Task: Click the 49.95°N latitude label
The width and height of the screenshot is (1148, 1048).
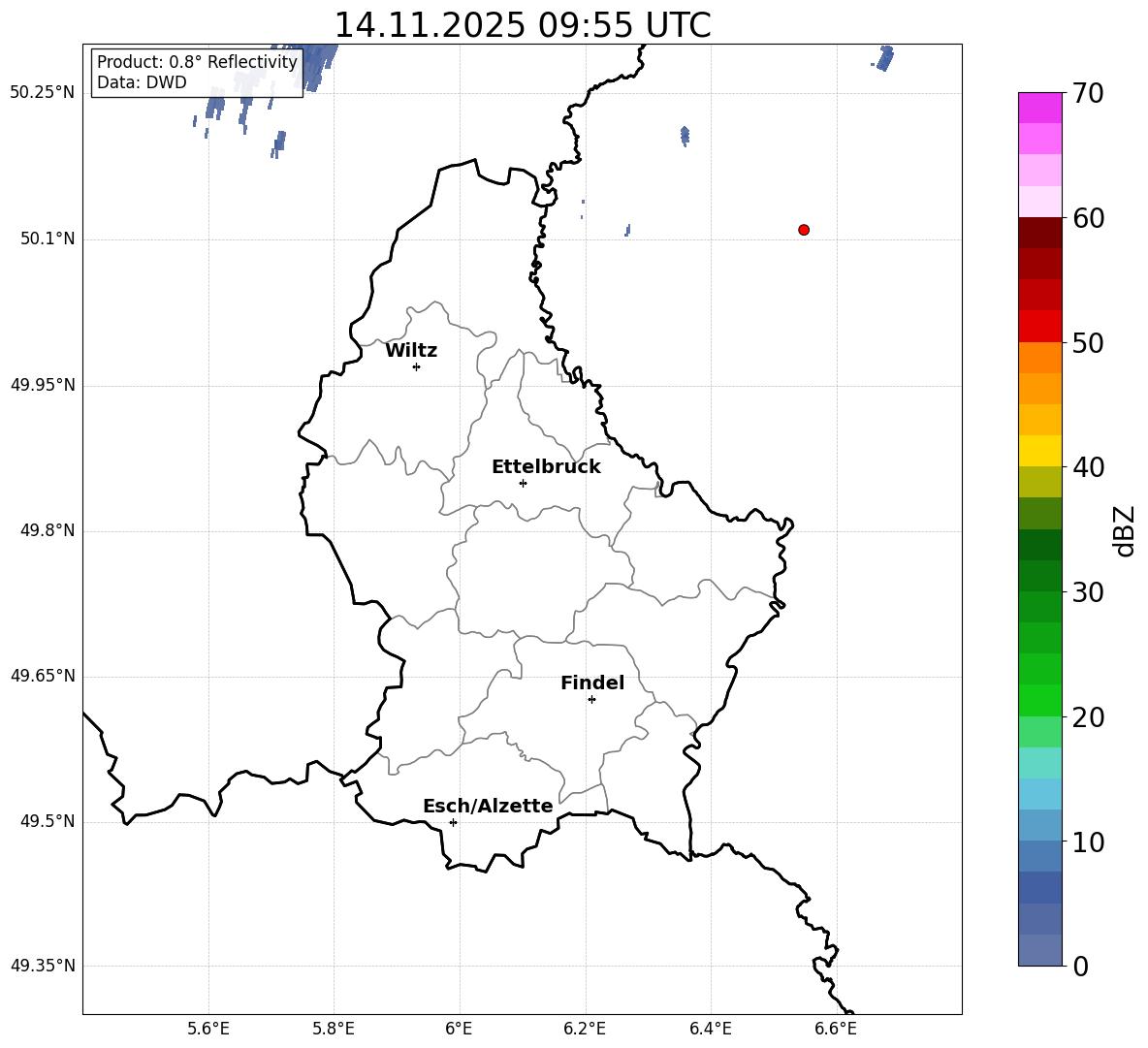Action: 43,385
